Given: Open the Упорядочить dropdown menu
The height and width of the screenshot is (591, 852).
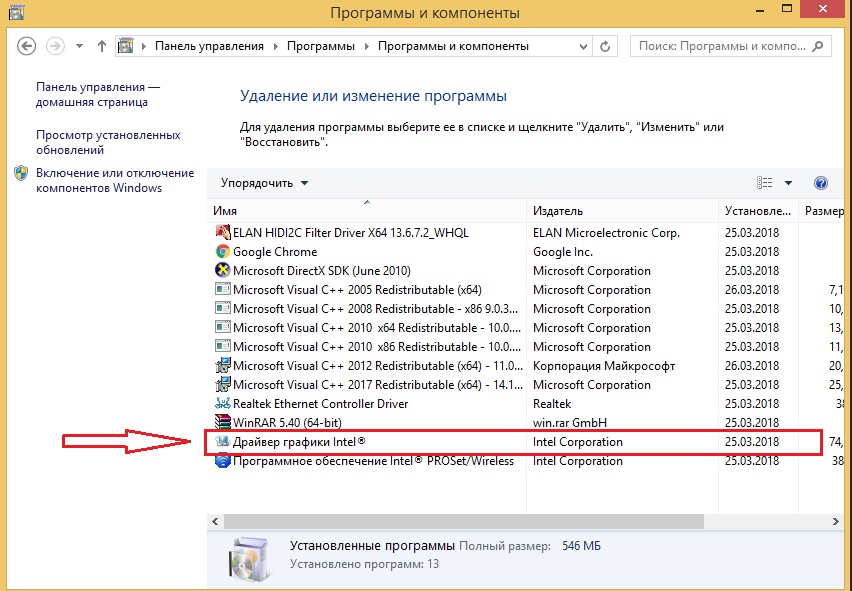Looking at the screenshot, I should [265, 183].
